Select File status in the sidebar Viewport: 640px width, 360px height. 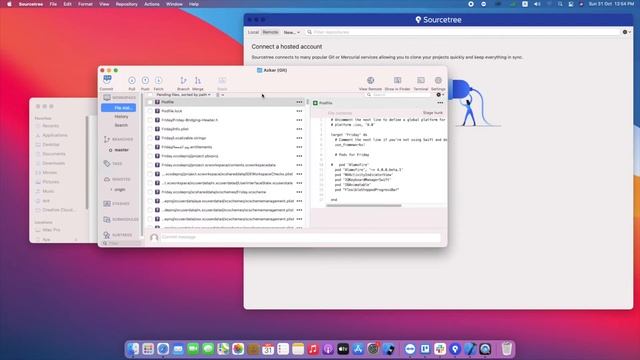119,108
